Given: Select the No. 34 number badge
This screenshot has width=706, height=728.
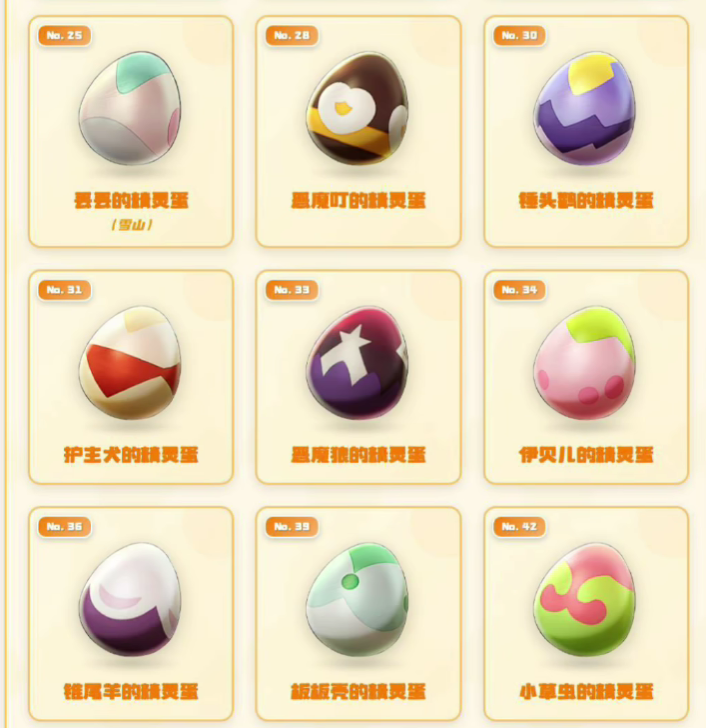Looking at the screenshot, I should pyautogui.click(x=519, y=290).
